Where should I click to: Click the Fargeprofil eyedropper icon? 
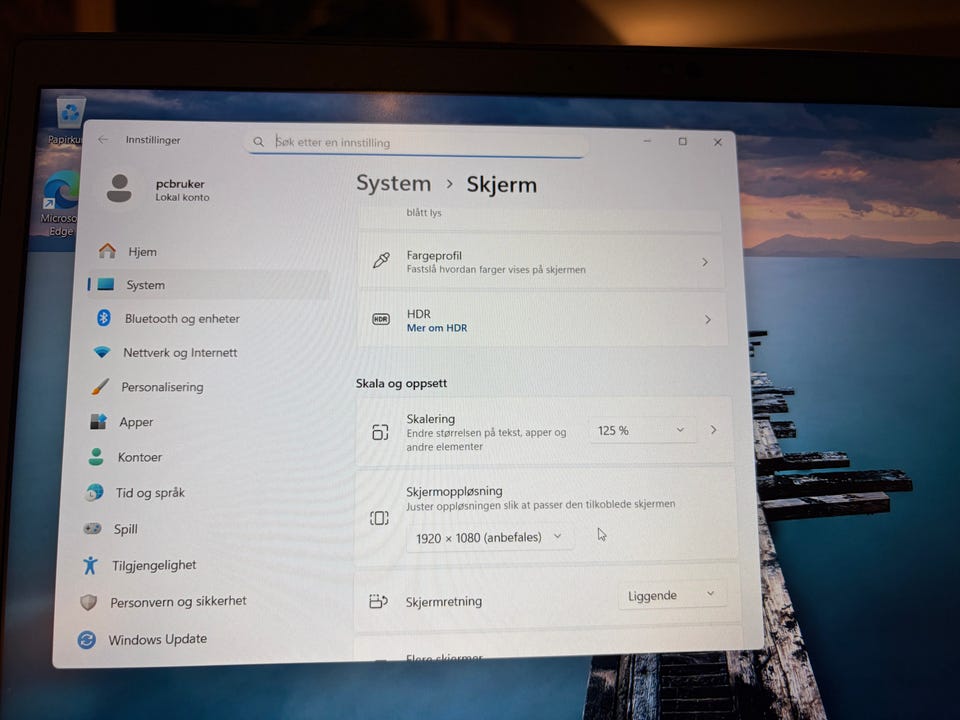(381, 261)
